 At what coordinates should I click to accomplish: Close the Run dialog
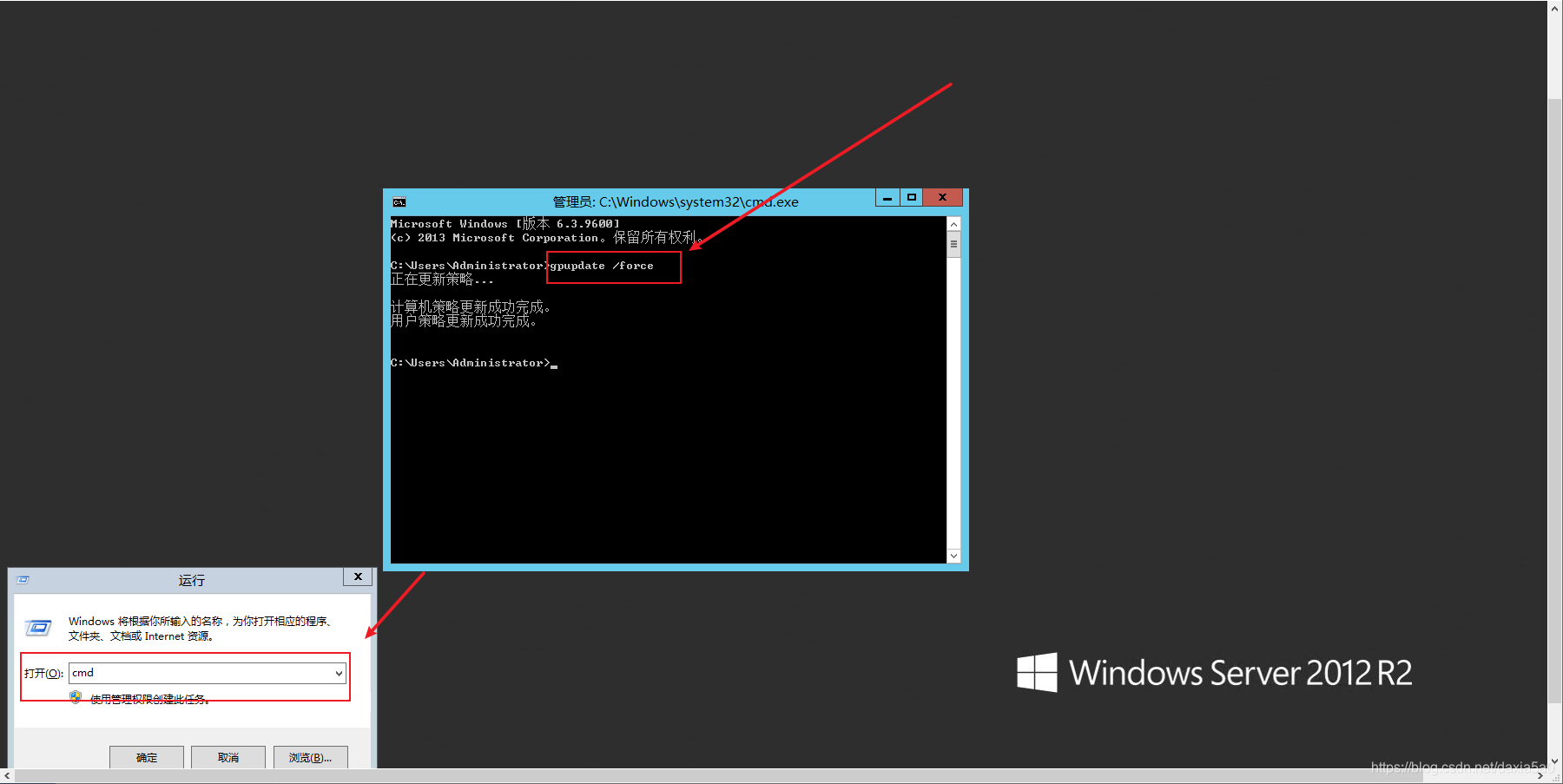coord(358,576)
